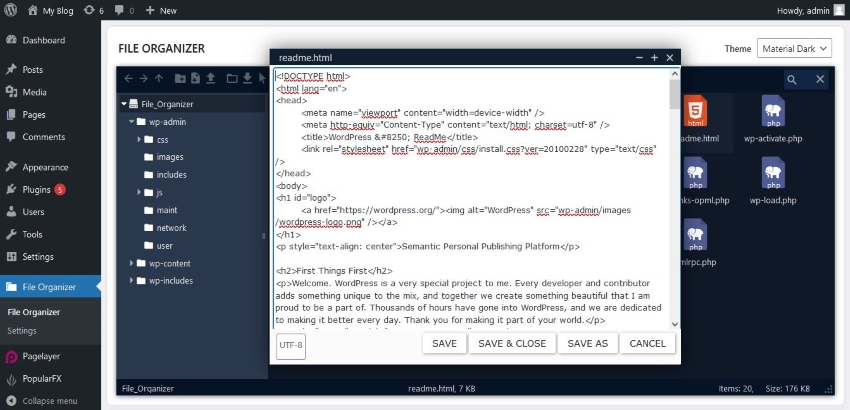Click the resize grip in status bar
Viewport: 850px width, 410px height.
click(829, 389)
